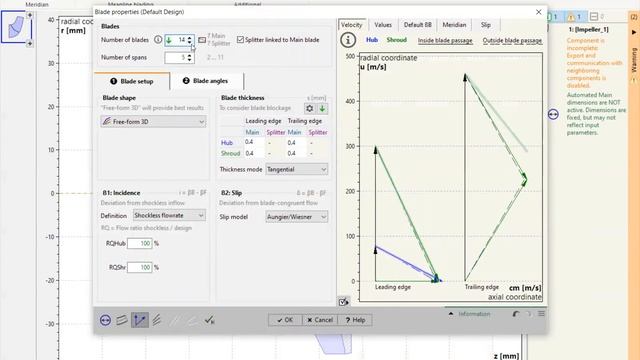Toggle Outside blade passage display
640x360 pixels.
coord(512,40)
